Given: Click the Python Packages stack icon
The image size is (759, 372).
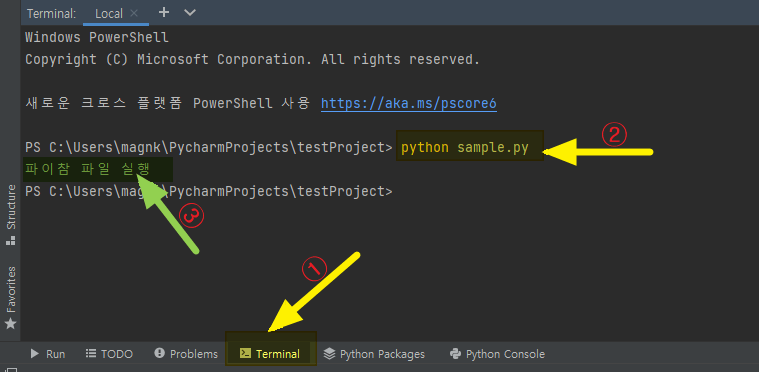Looking at the screenshot, I should [x=329, y=354].
